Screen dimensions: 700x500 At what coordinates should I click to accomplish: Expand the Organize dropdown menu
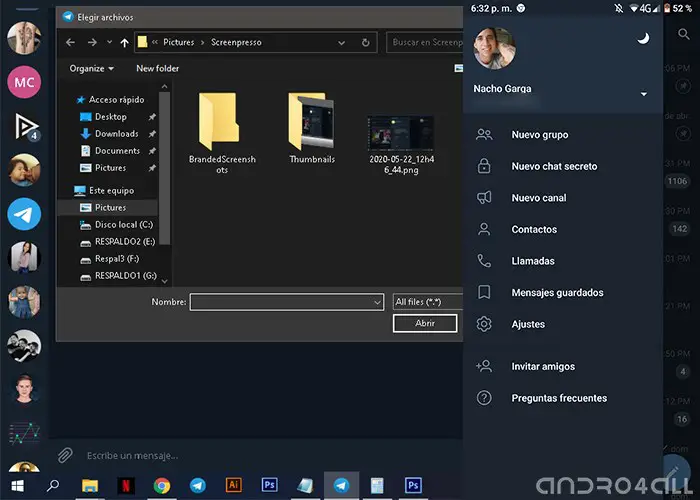[91, 68]
